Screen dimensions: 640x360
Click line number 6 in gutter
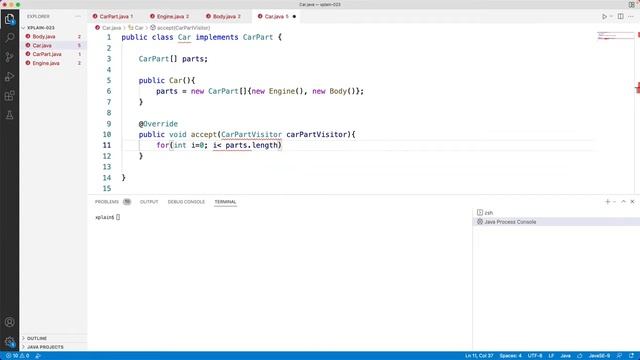point(109,91)
